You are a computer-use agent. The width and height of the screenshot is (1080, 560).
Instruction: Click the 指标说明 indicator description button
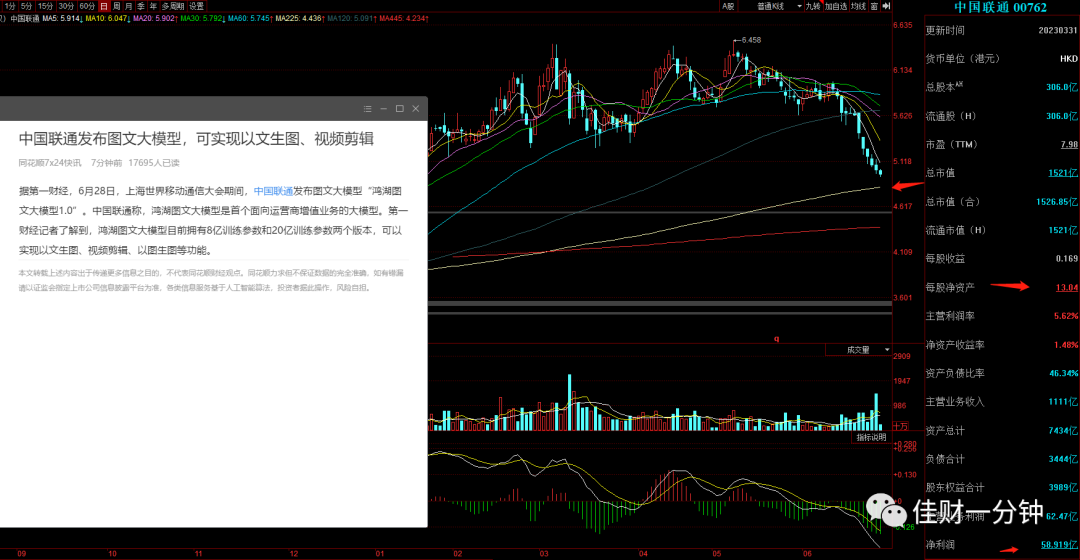tap(871, 437)
